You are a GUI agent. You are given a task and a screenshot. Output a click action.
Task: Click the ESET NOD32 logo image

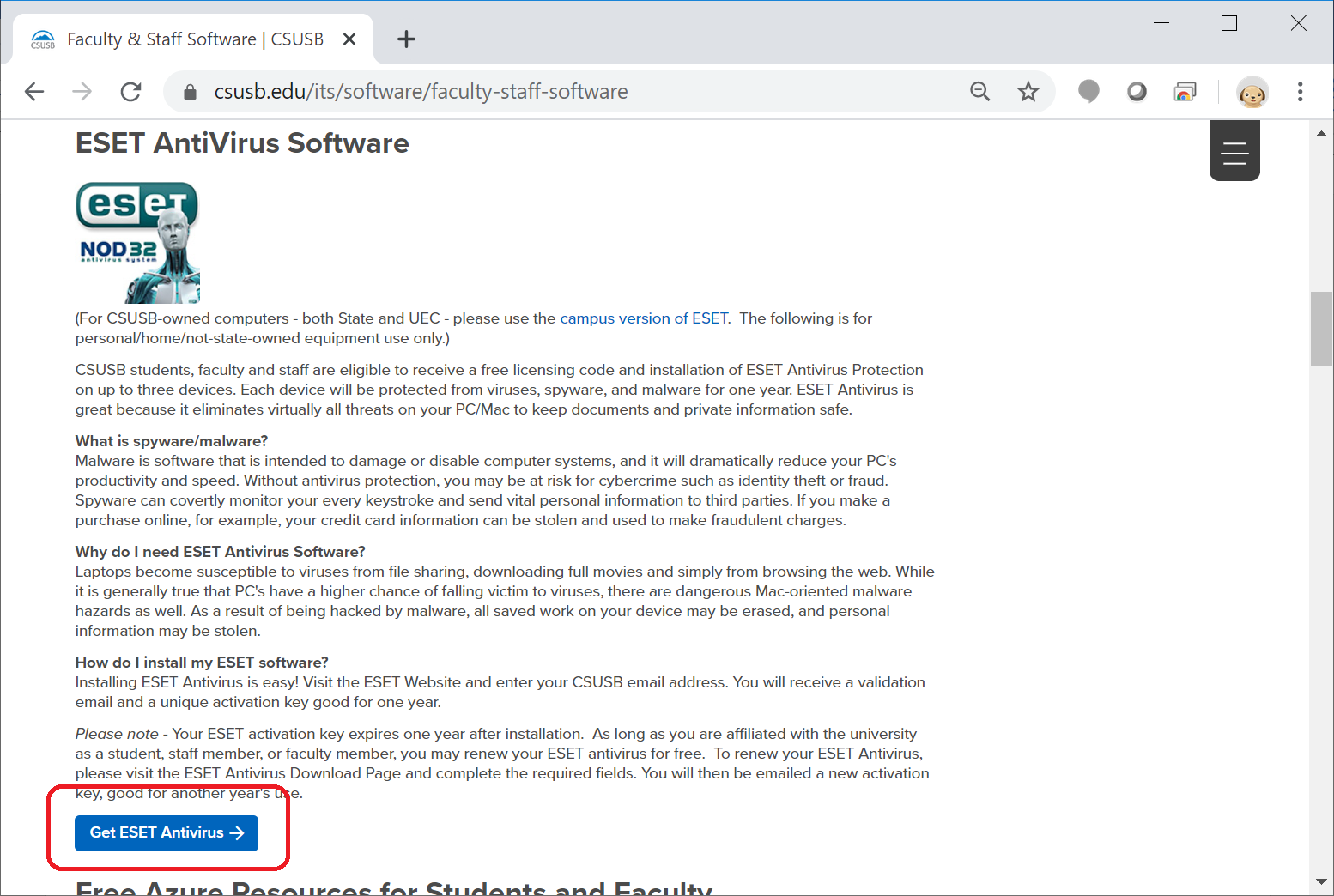coord(137,242)
